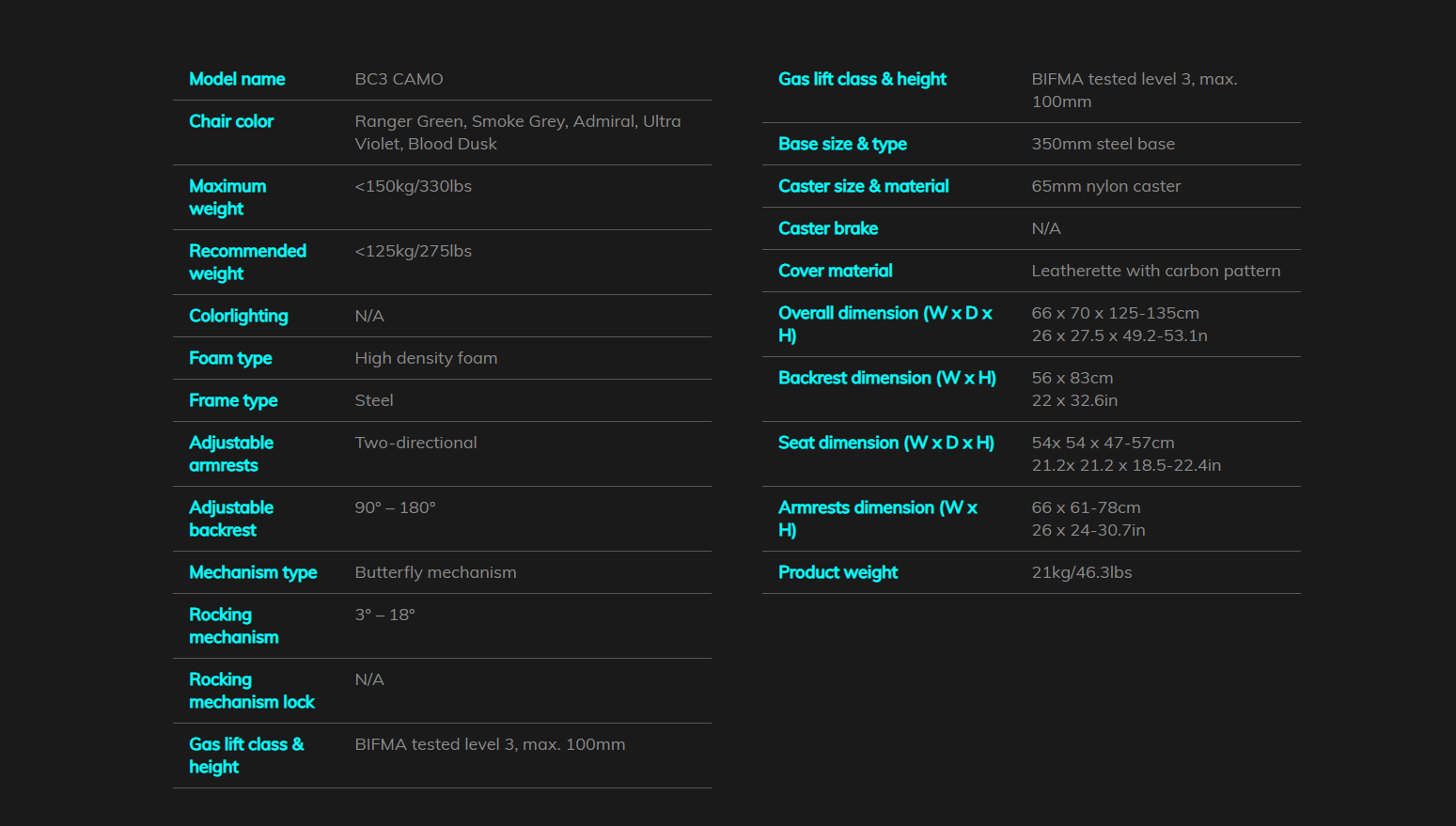This screenshot has width=1456, height=826.
Task: Select the "Two-directional" value
Action: pyautogui.click(x=415, y=443)
